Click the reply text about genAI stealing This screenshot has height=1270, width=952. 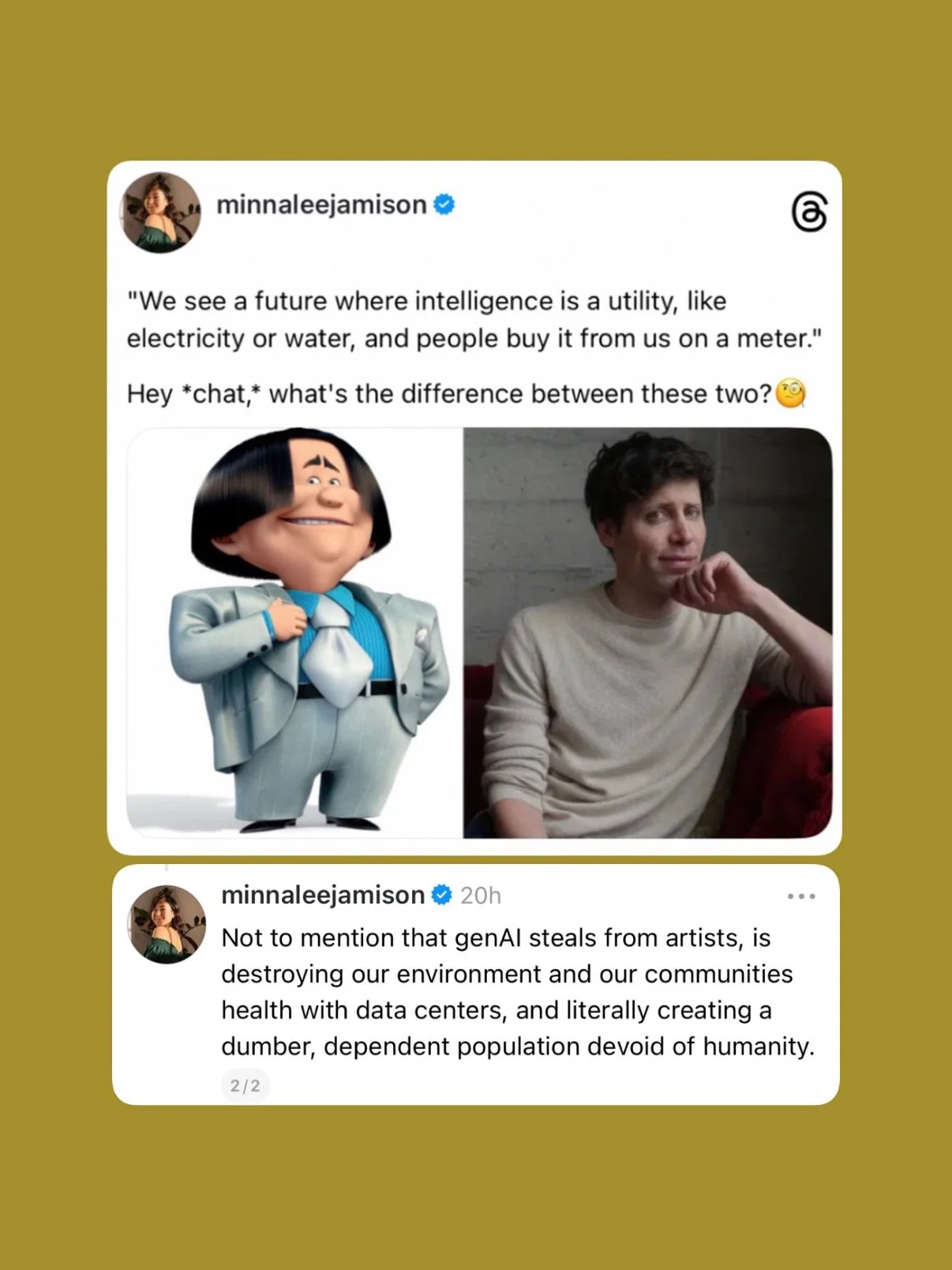(518, 992)
